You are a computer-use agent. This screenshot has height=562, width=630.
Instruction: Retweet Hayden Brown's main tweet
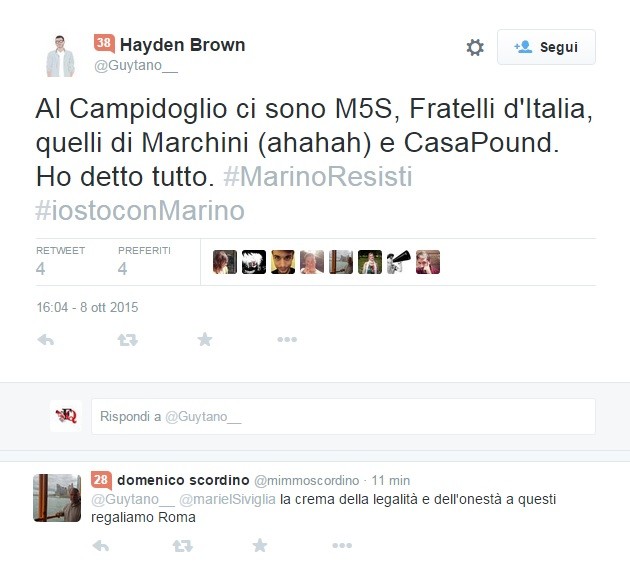pos(127,340)
